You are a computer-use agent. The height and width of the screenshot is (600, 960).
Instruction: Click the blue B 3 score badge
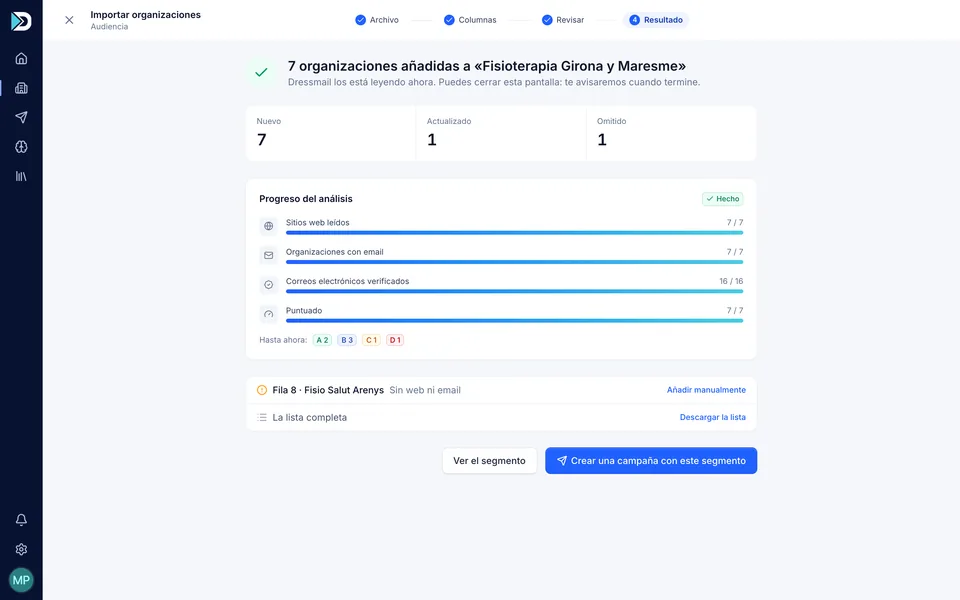(x=347, y=340)
